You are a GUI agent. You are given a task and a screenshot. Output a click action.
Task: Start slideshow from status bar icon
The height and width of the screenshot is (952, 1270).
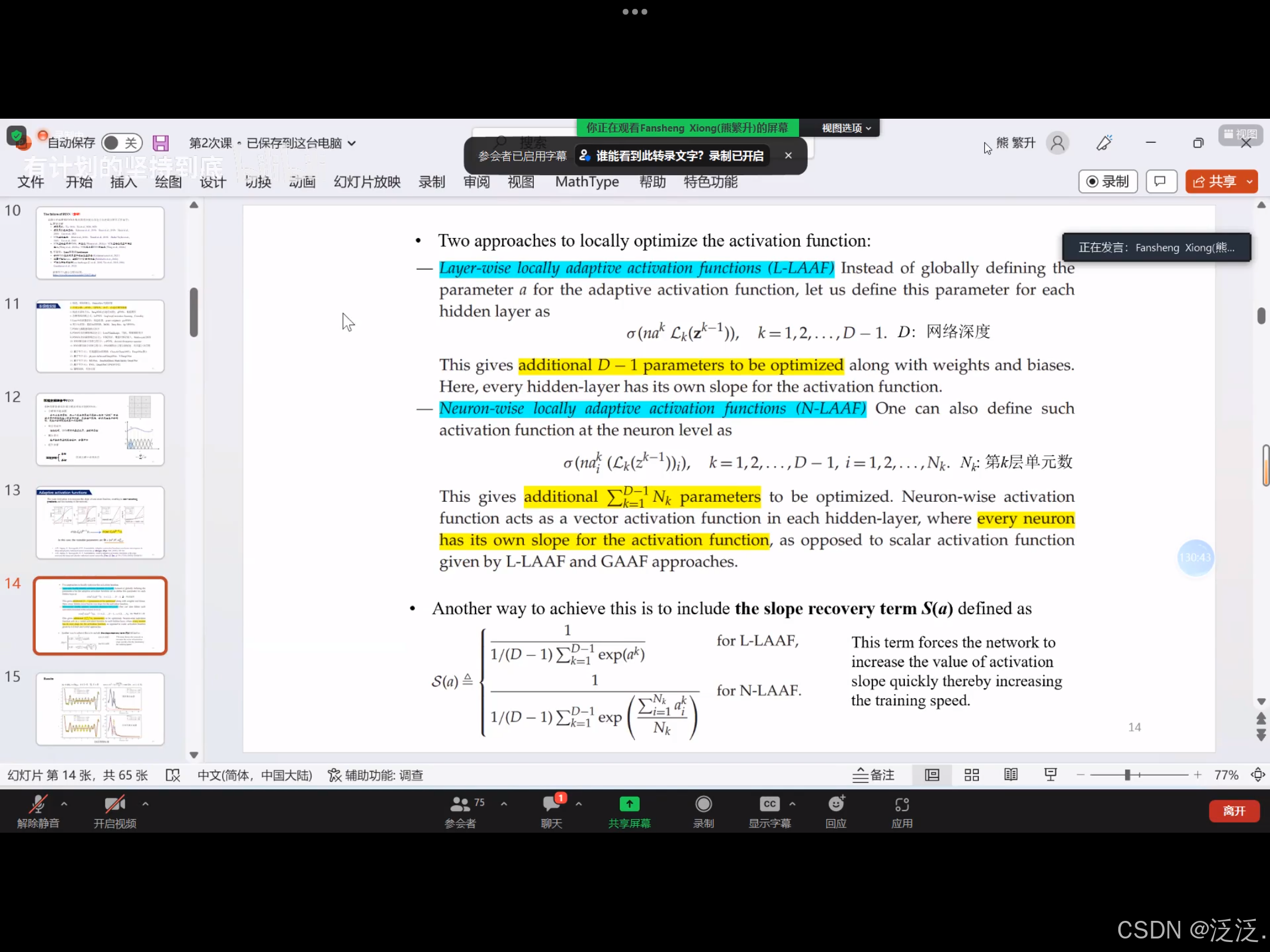point(1050,775)
